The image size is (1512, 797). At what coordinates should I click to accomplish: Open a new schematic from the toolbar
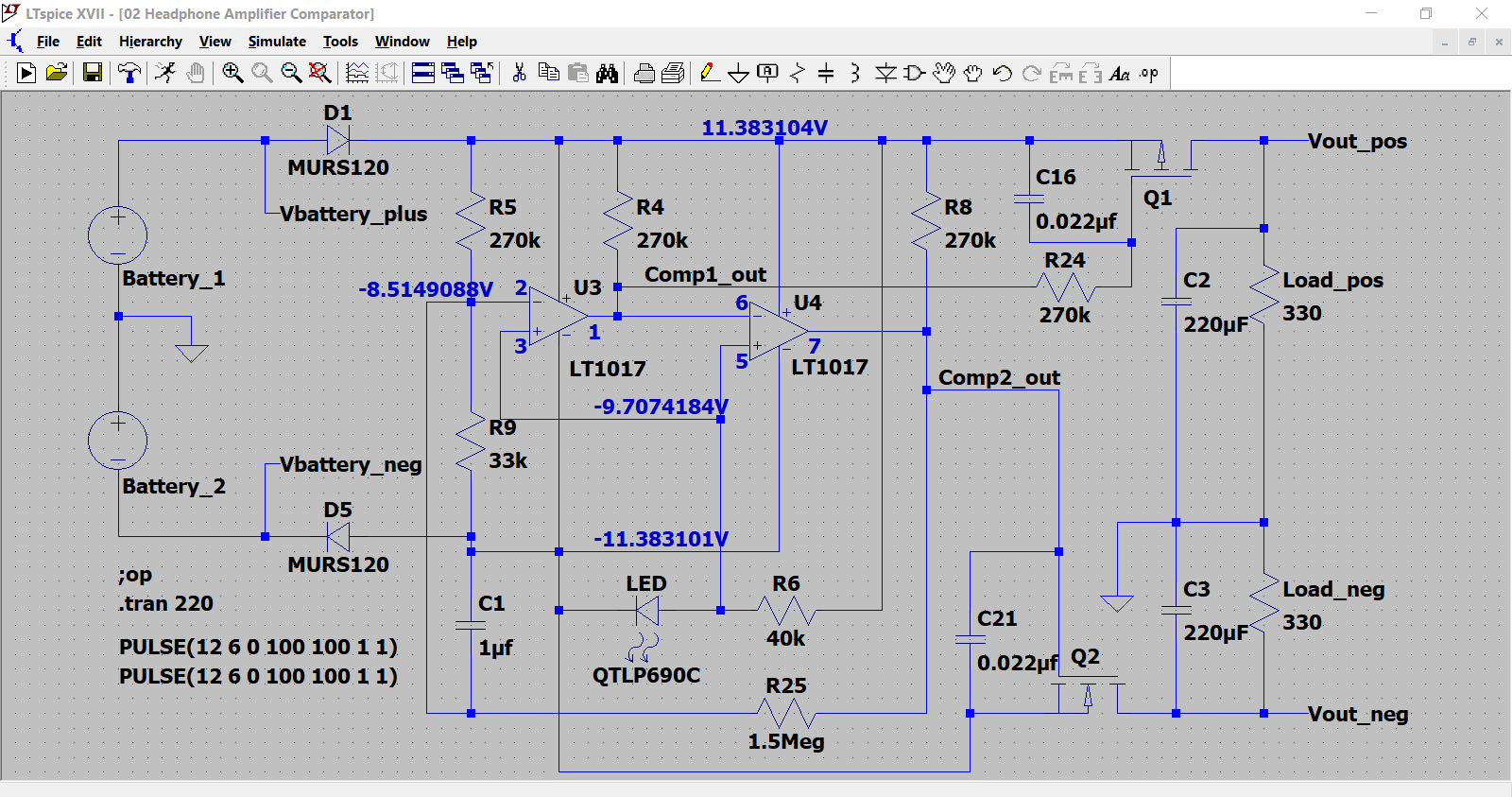26,73
